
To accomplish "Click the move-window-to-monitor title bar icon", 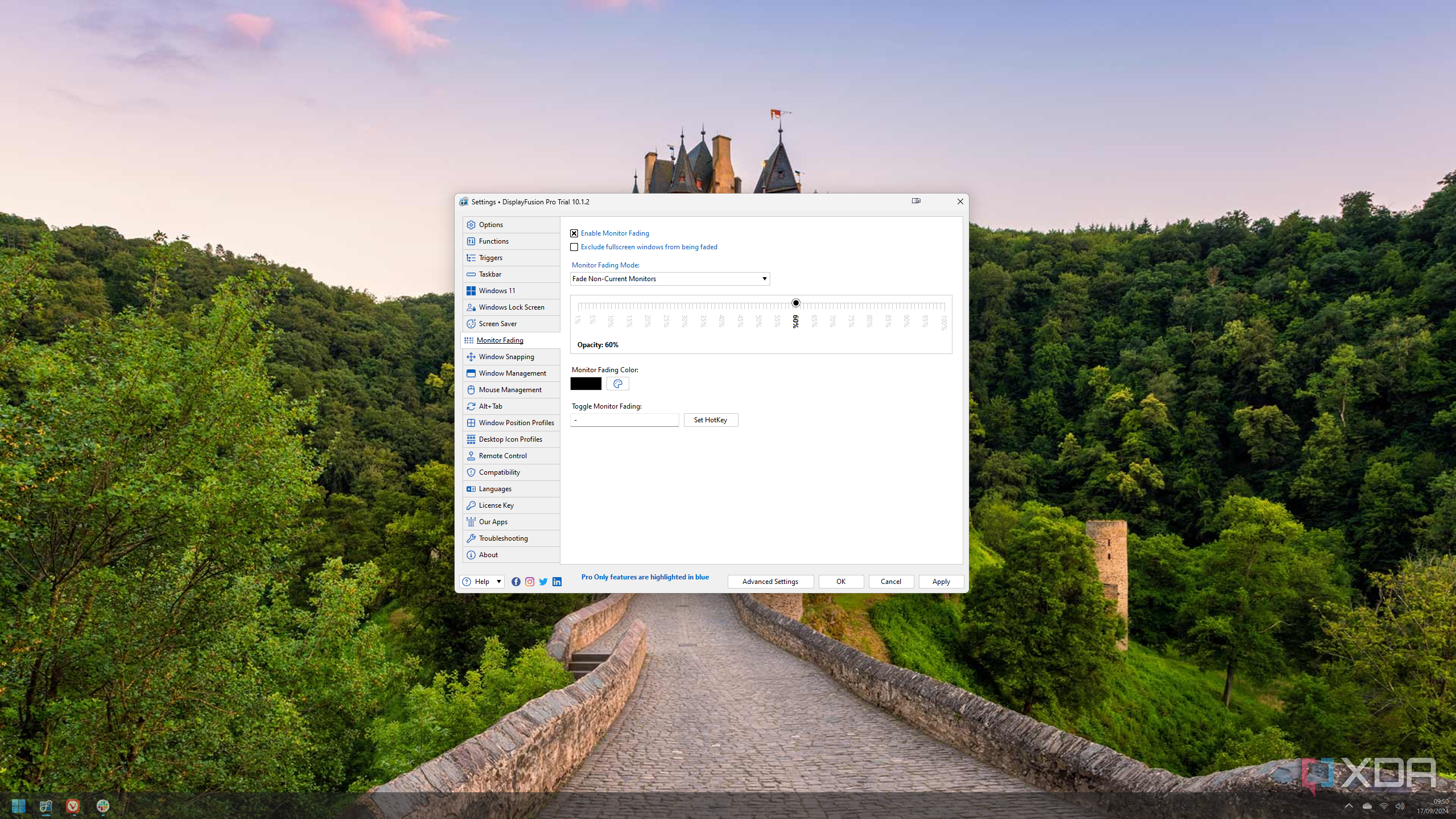I will click(x=916, y=201).
